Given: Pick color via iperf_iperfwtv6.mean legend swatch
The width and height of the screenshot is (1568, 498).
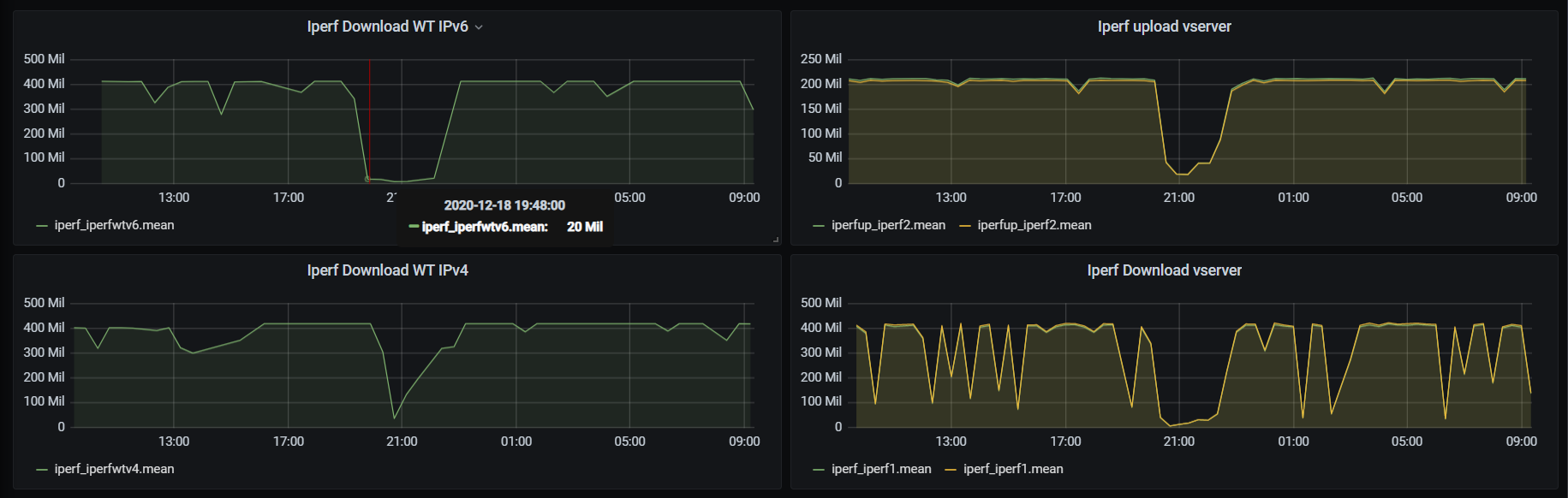Looking at the screenshot, I should pos(42,226).
